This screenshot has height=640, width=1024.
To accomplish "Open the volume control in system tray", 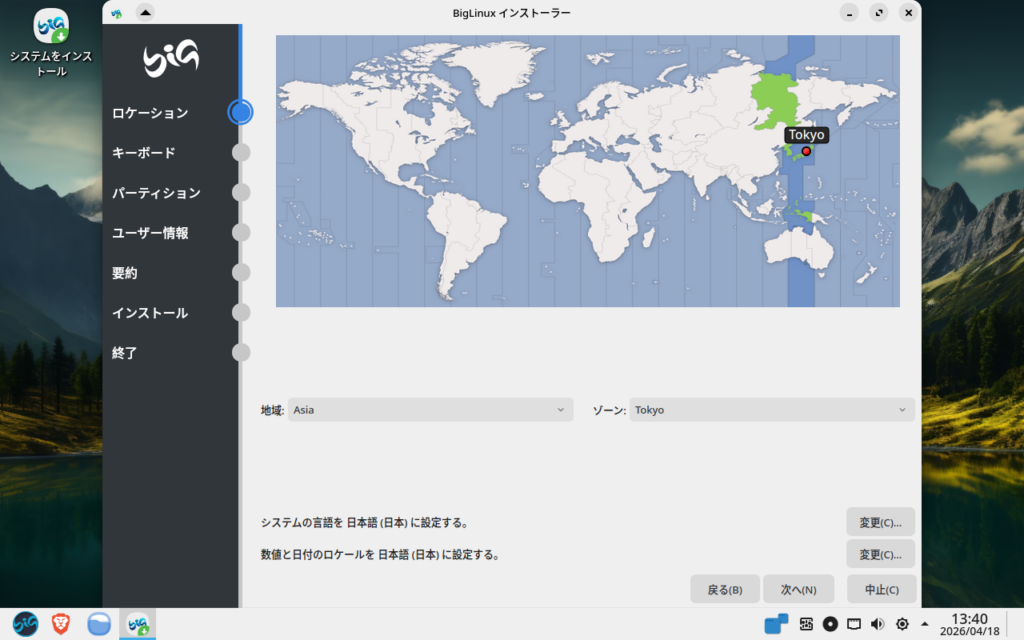I will (877, 624).
